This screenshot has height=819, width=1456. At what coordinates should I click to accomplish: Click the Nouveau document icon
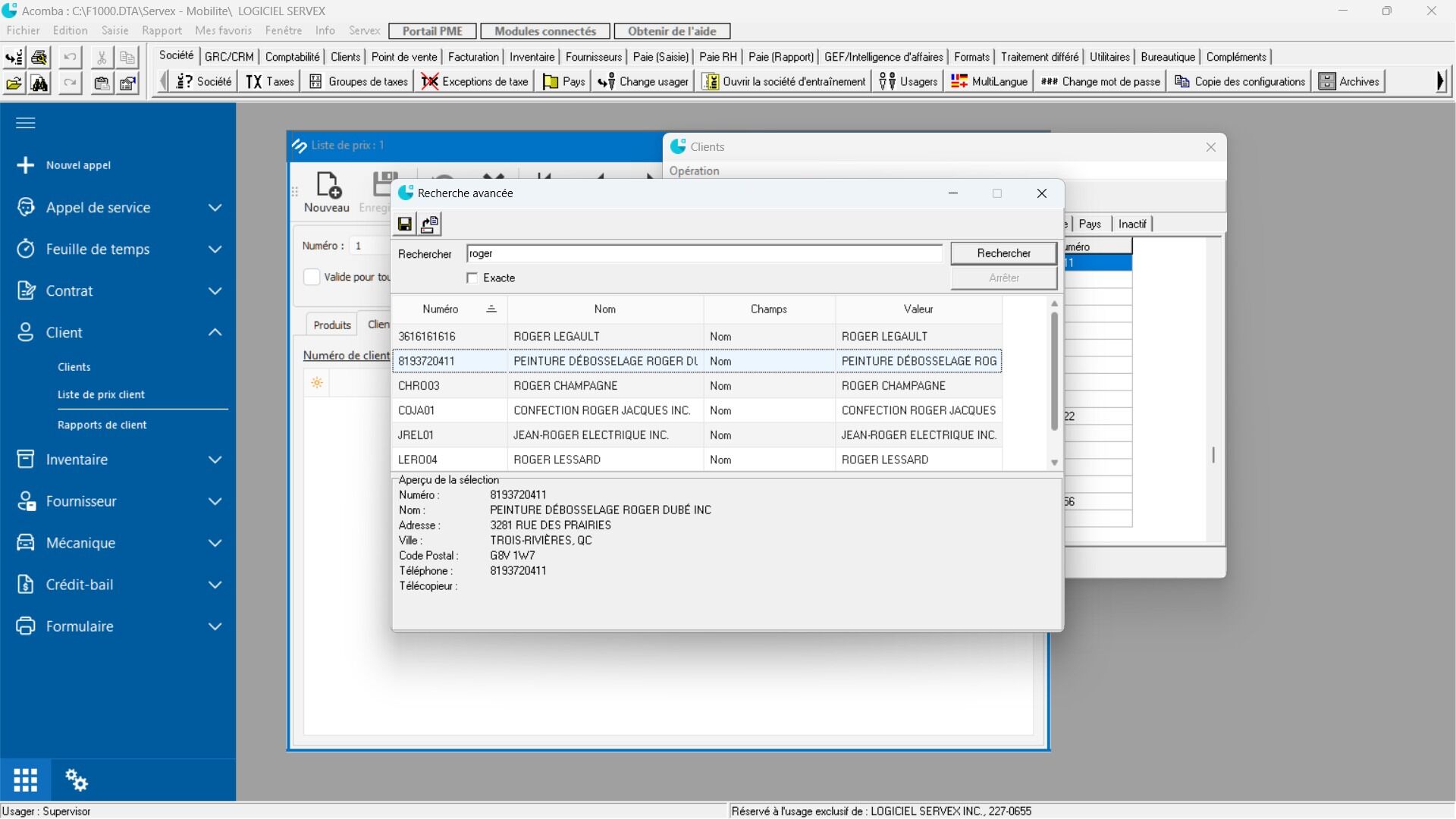327,186
